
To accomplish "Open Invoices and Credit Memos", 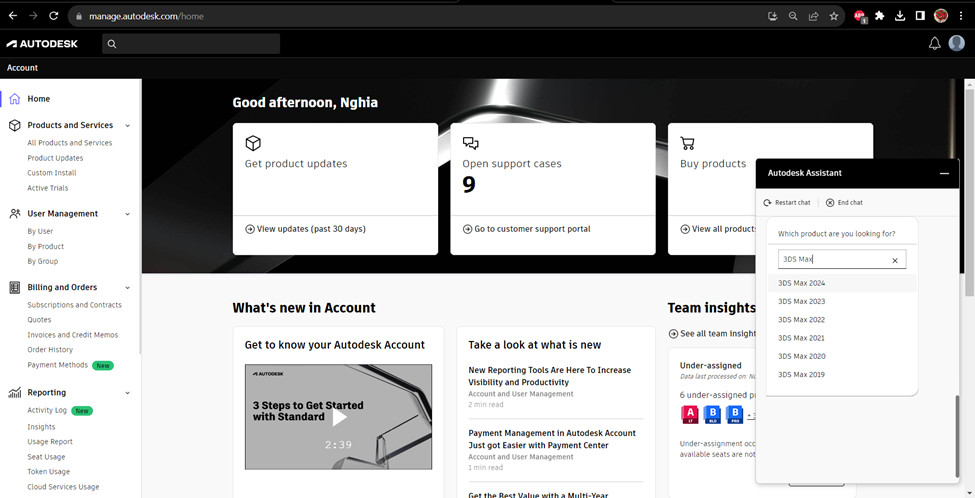I will 73,335.
